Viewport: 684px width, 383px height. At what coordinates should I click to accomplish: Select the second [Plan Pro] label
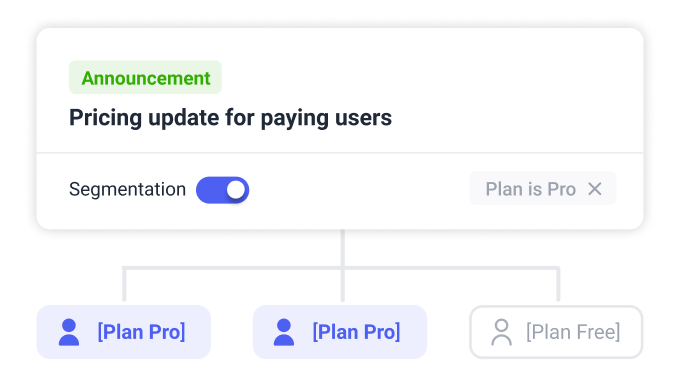[x=356, y=332]
